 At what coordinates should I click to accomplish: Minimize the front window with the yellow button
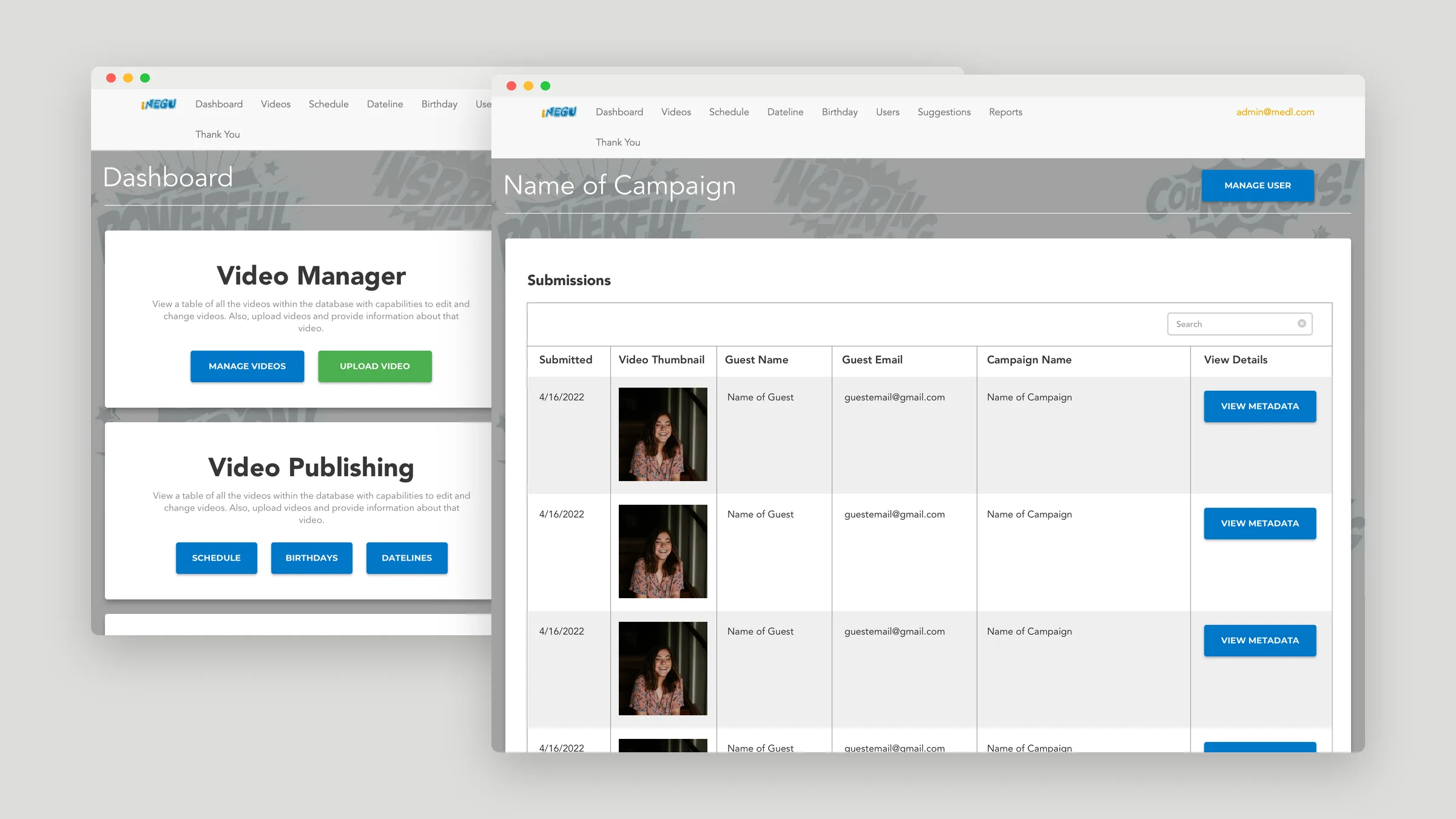(x=528, y=86)
